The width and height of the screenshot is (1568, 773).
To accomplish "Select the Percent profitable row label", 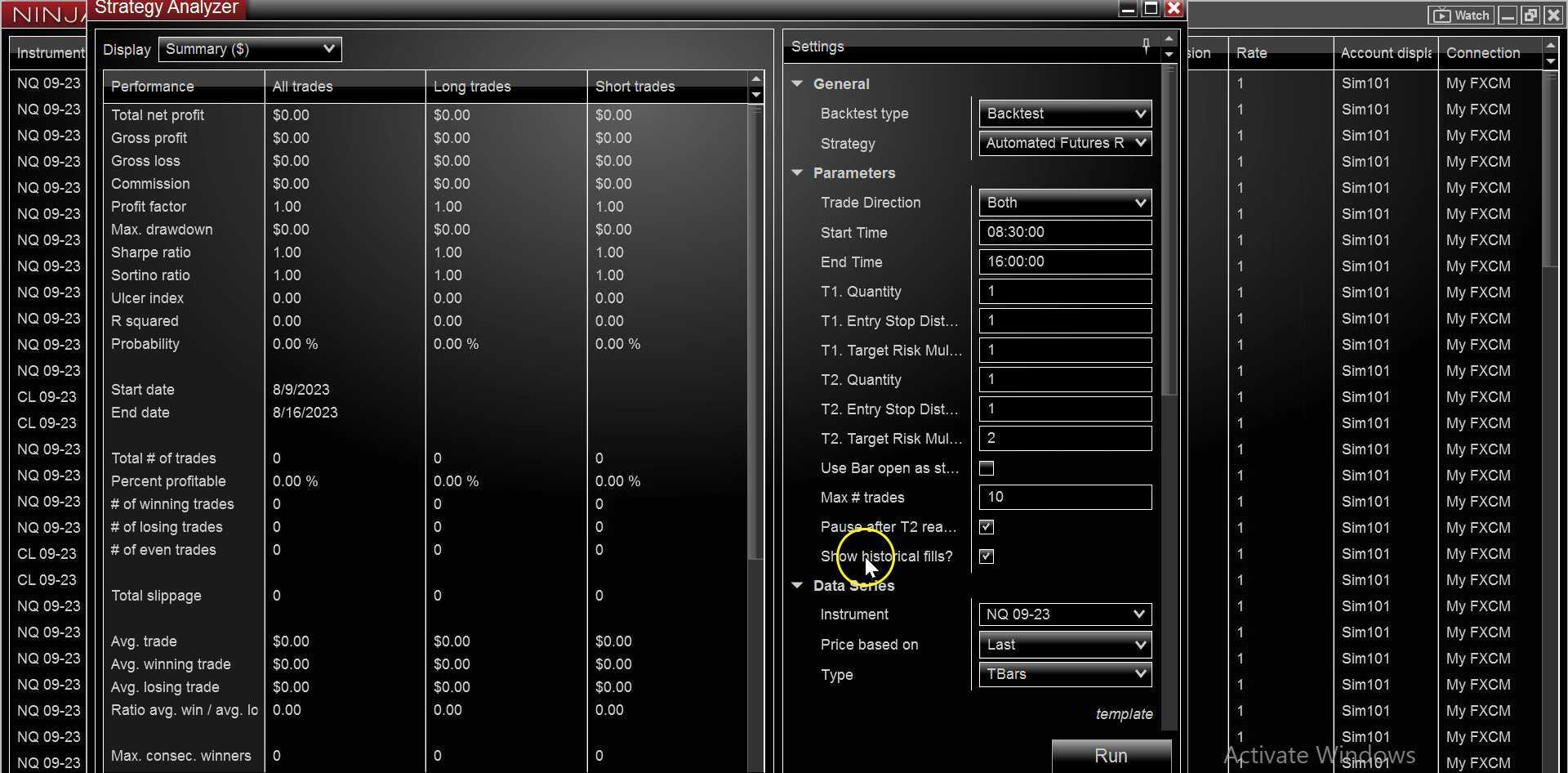I will pos(168,481).
